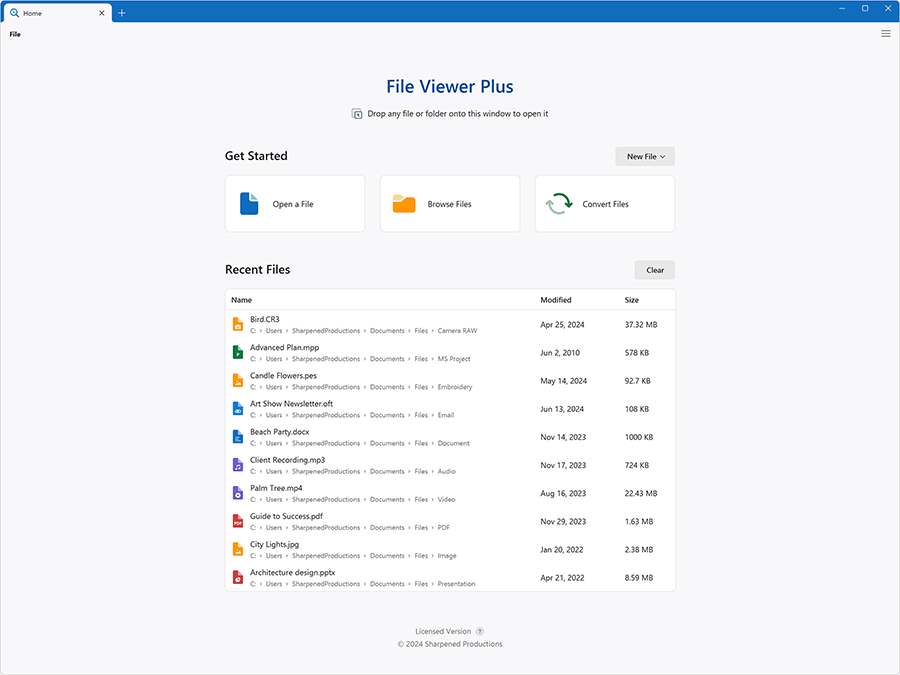Close the Home tab
900x675 pixels.
coord(102,13)
